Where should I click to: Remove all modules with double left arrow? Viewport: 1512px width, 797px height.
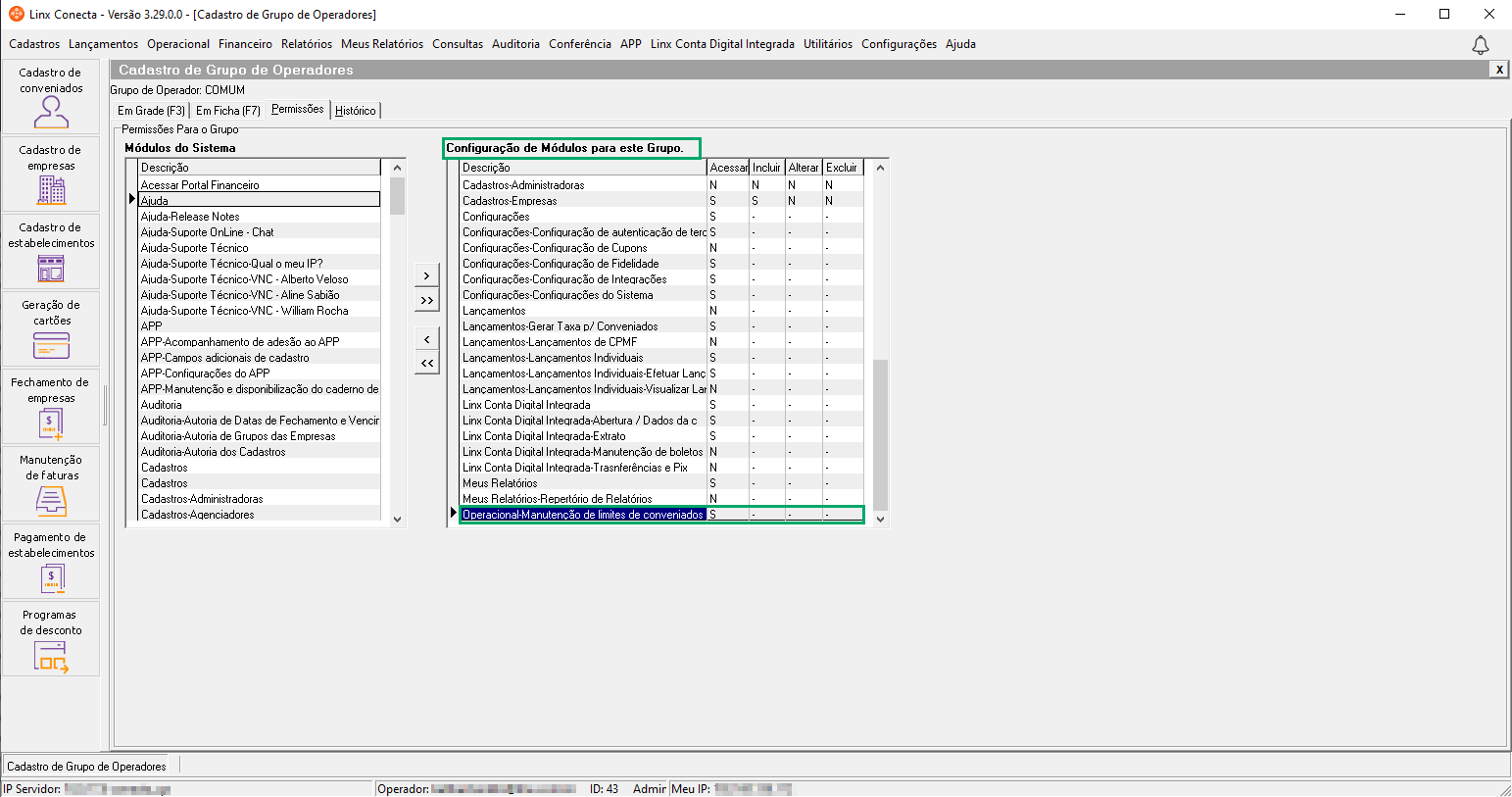426,364
